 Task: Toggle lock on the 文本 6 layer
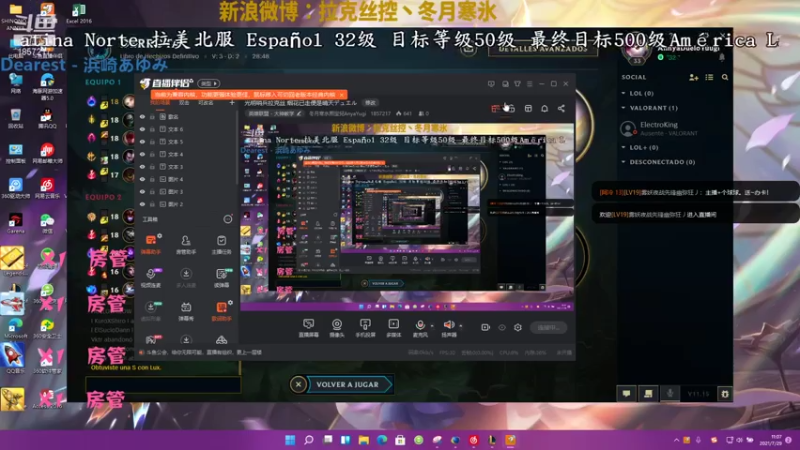coord(152,129)
